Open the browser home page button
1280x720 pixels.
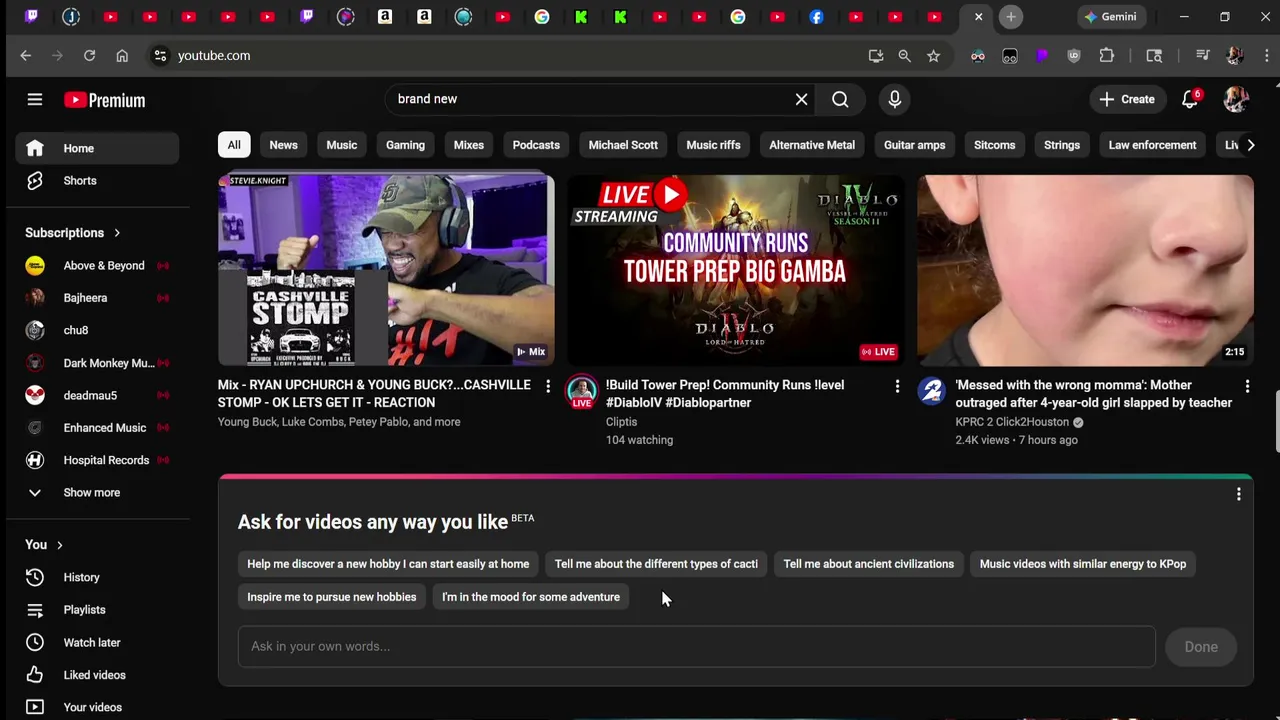[122, 56]
